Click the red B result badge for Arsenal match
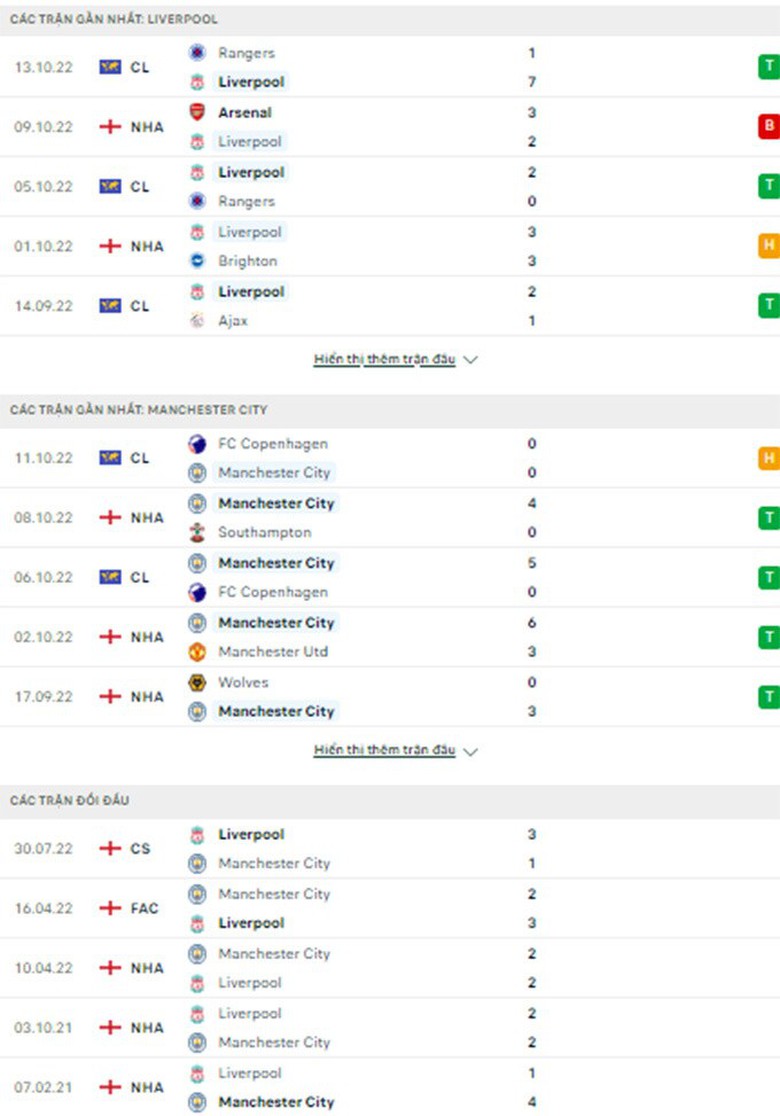The image size is (780, 1116). click(x=768, y=126)
